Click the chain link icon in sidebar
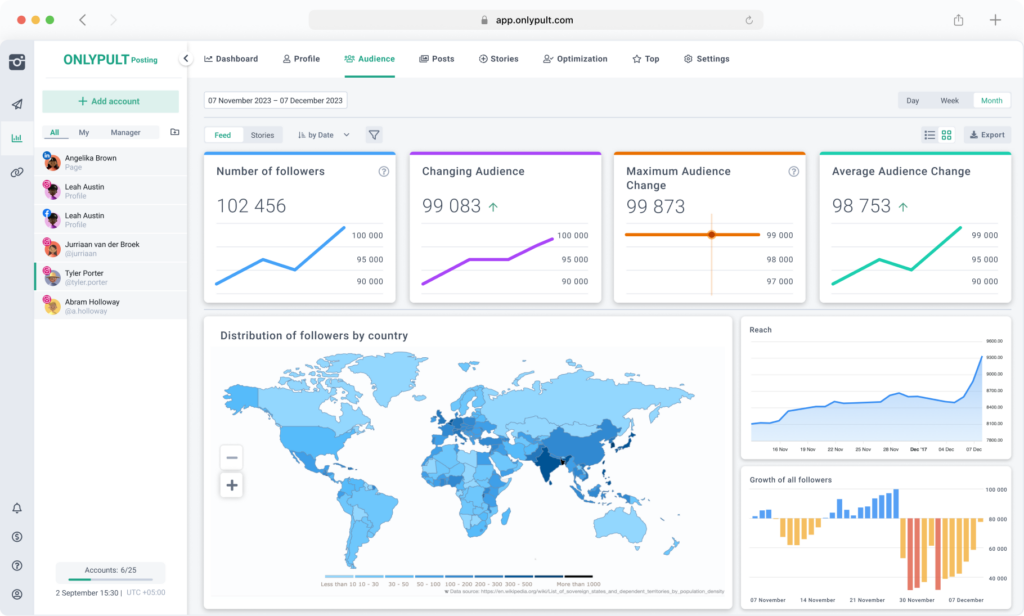The image size is (1024, 616). [x=15, y=172]
